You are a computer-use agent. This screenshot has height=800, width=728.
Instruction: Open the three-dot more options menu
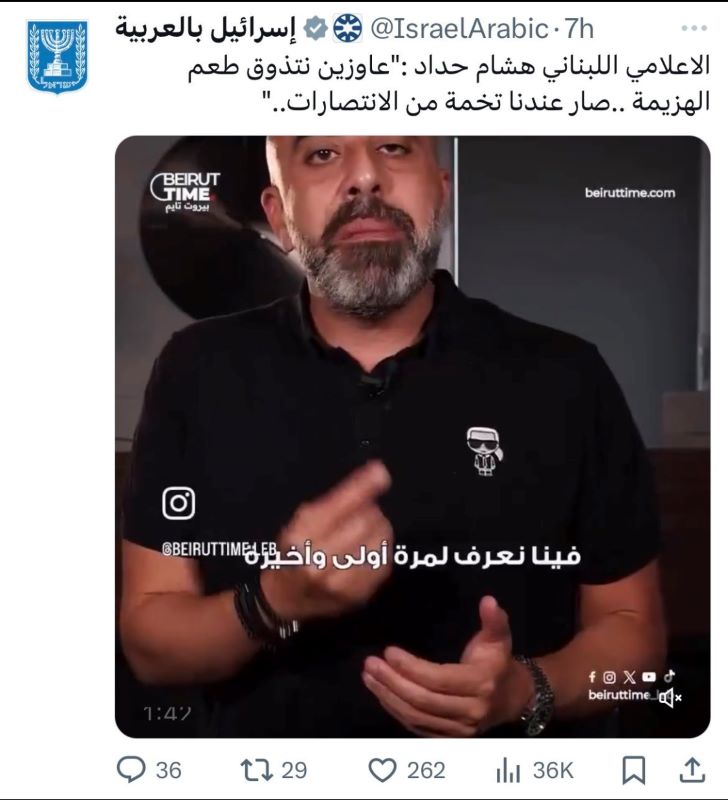[x=694, y=29]
